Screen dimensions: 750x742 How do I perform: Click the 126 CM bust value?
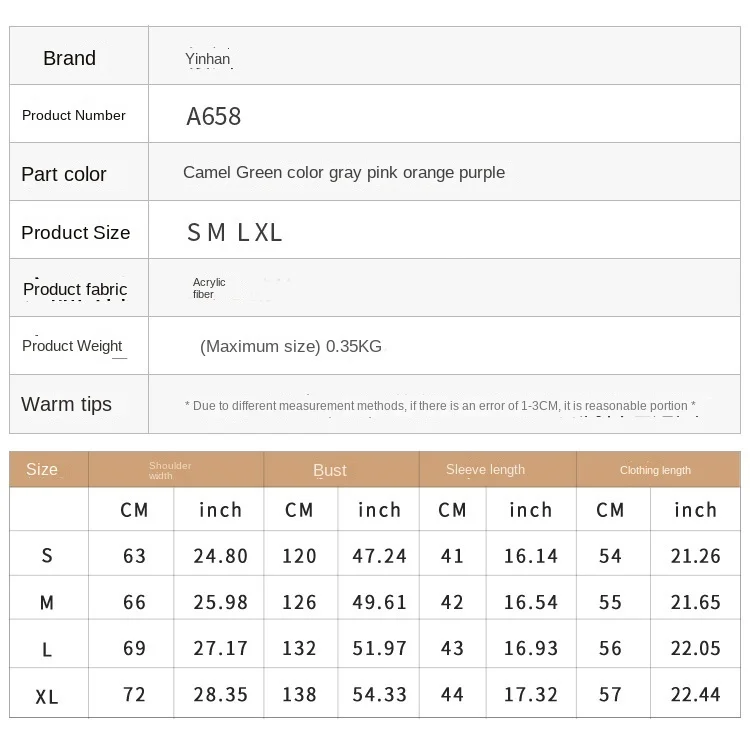pyautogui.click(x=299, y=603)
